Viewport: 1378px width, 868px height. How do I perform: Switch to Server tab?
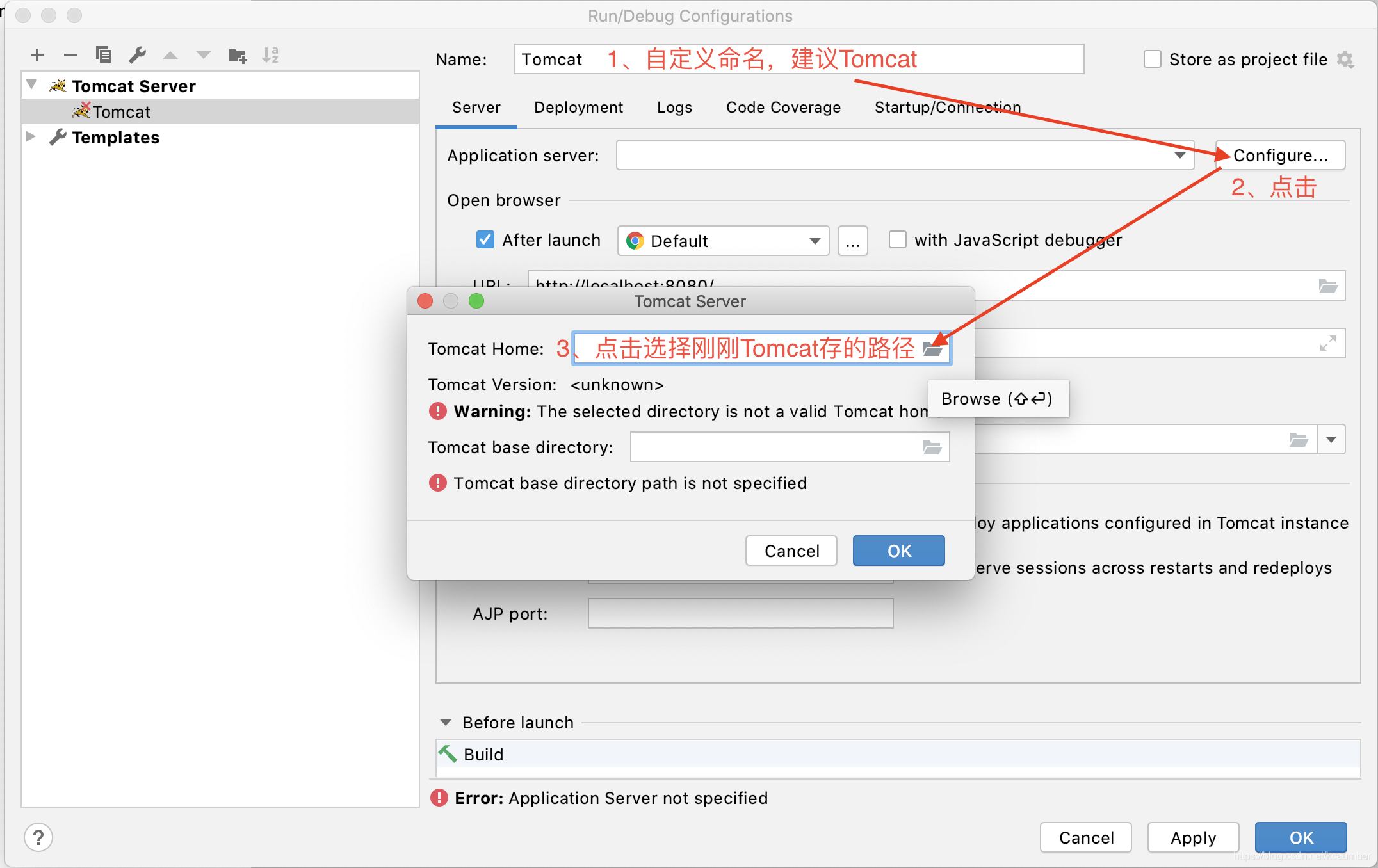[x=476, y=108]
